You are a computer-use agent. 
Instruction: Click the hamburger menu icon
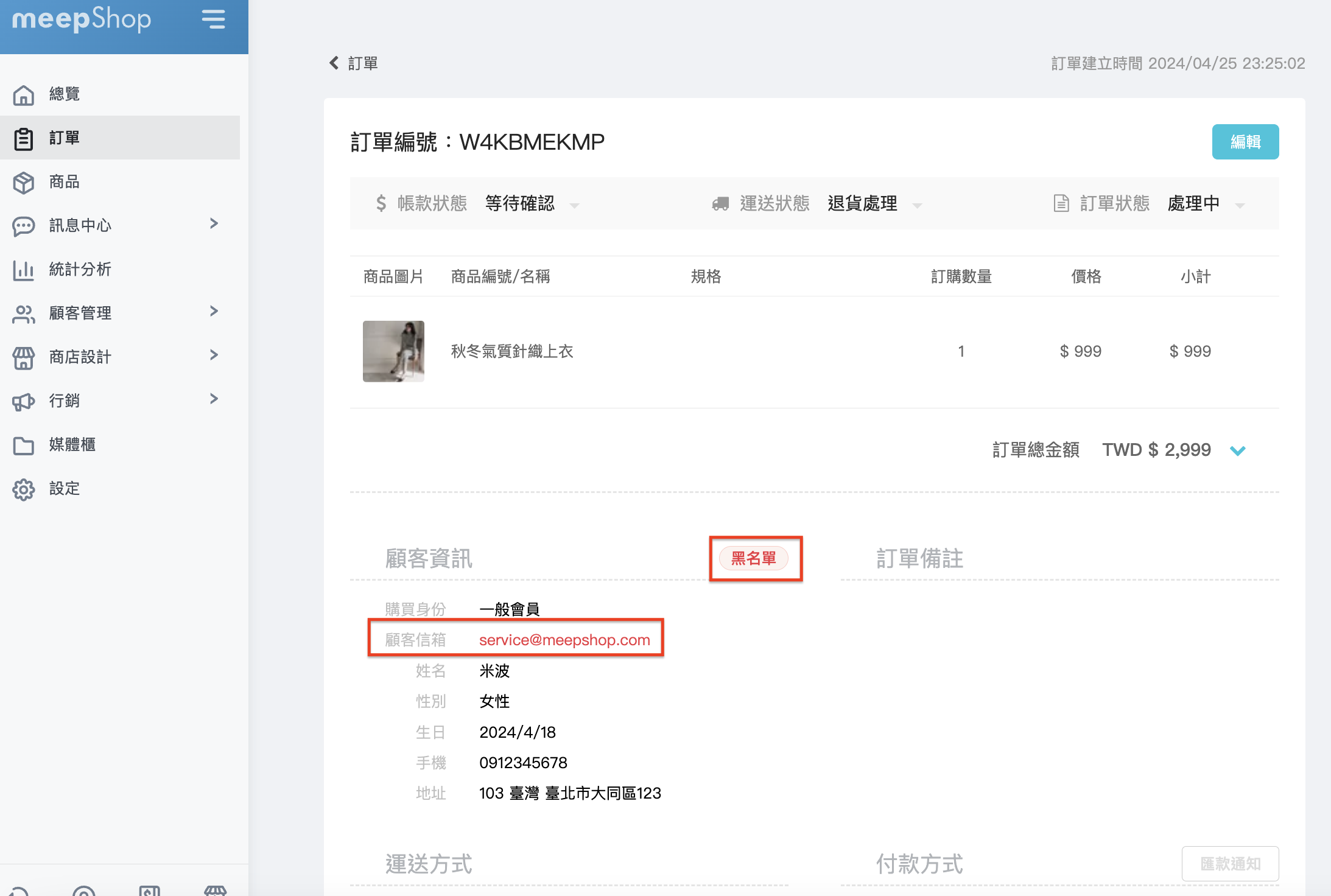tap(213, 19)
